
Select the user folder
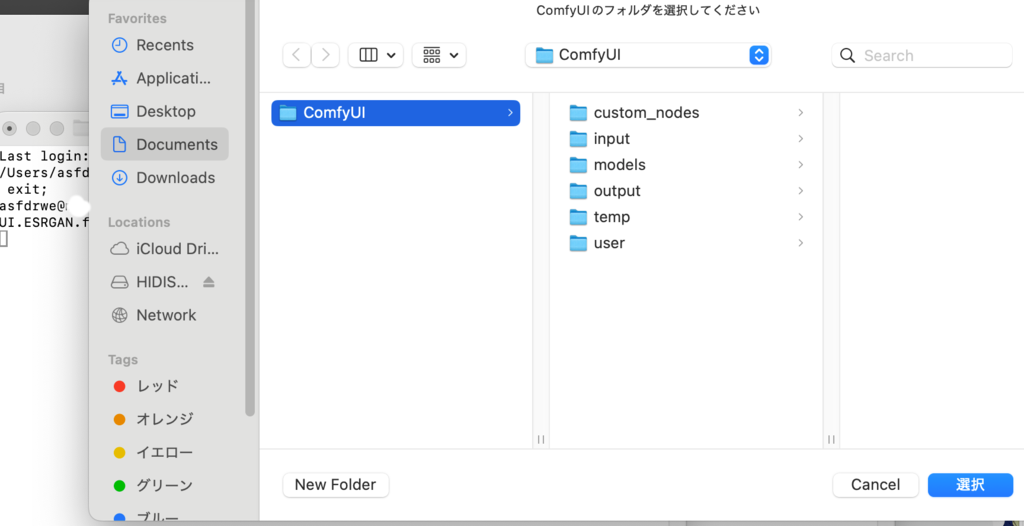click(686, 243)
